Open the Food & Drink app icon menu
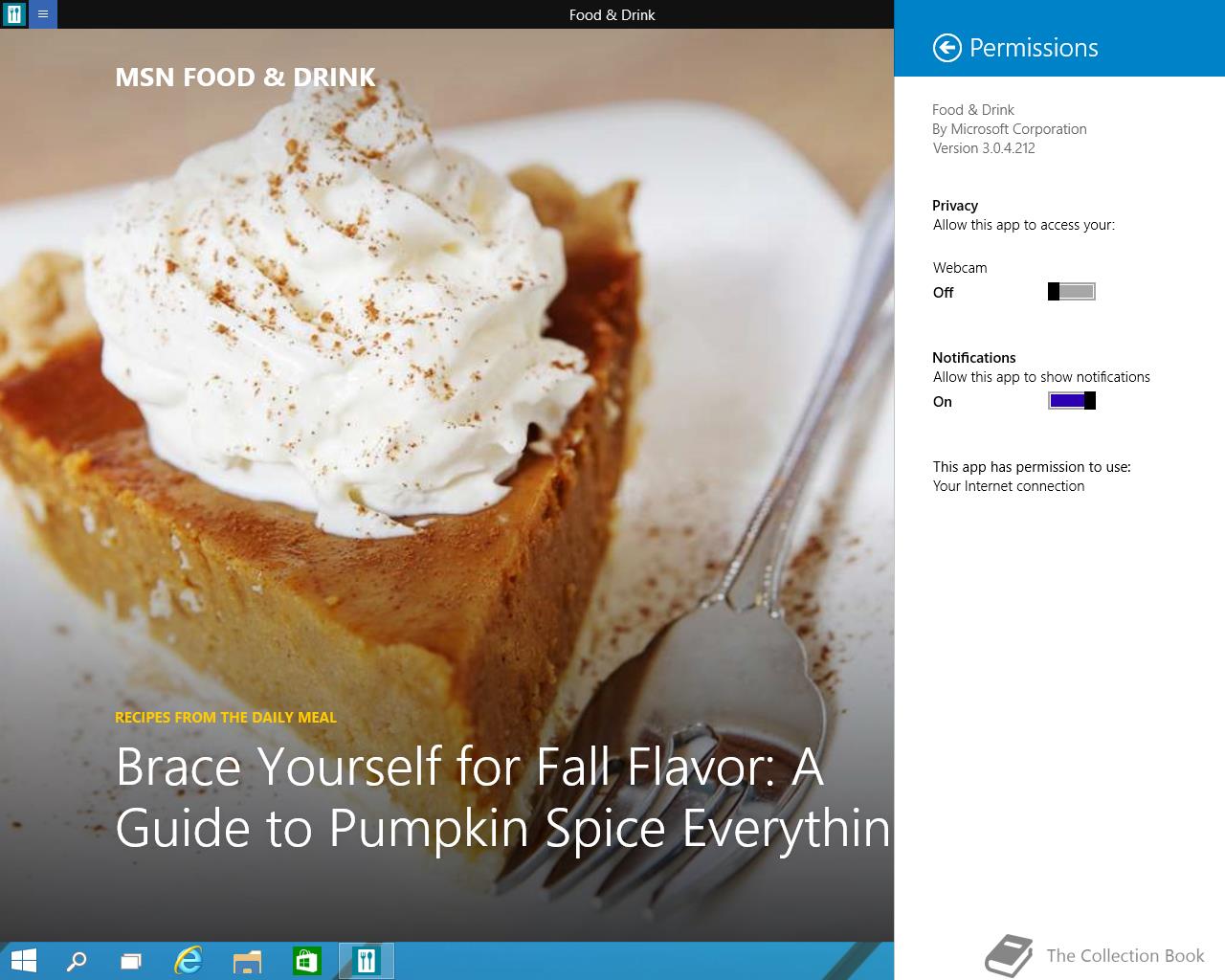The width and height of the screenshot is (1225, 980). [x=14, y=14]
